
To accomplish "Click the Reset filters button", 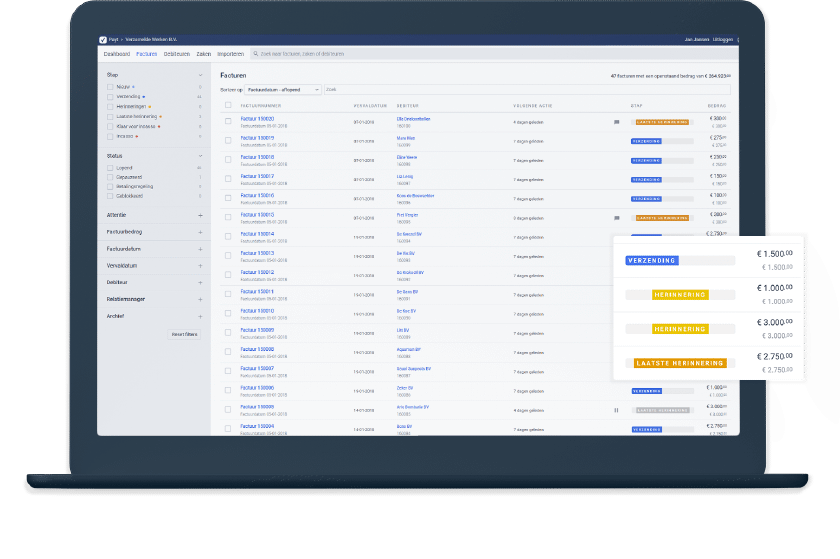I will (184, 334).
